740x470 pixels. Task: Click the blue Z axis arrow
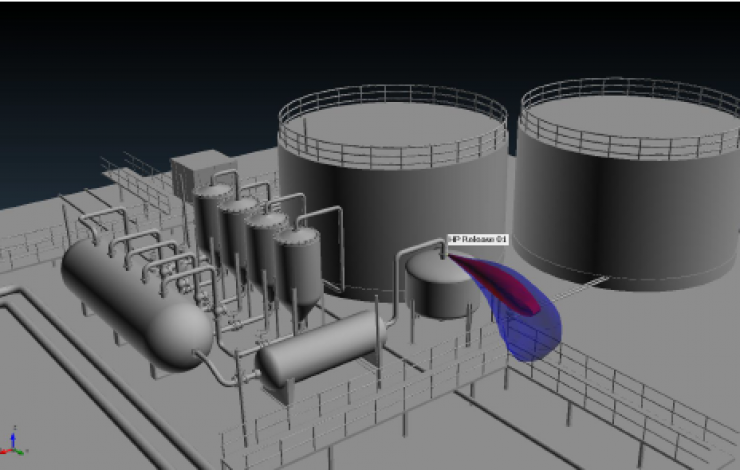(13, 436)
